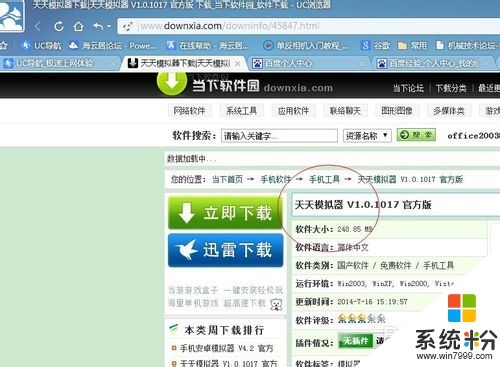Open 下载分类 link in header
The height and width of the screenshot is (367, 500).
(451, 88)
